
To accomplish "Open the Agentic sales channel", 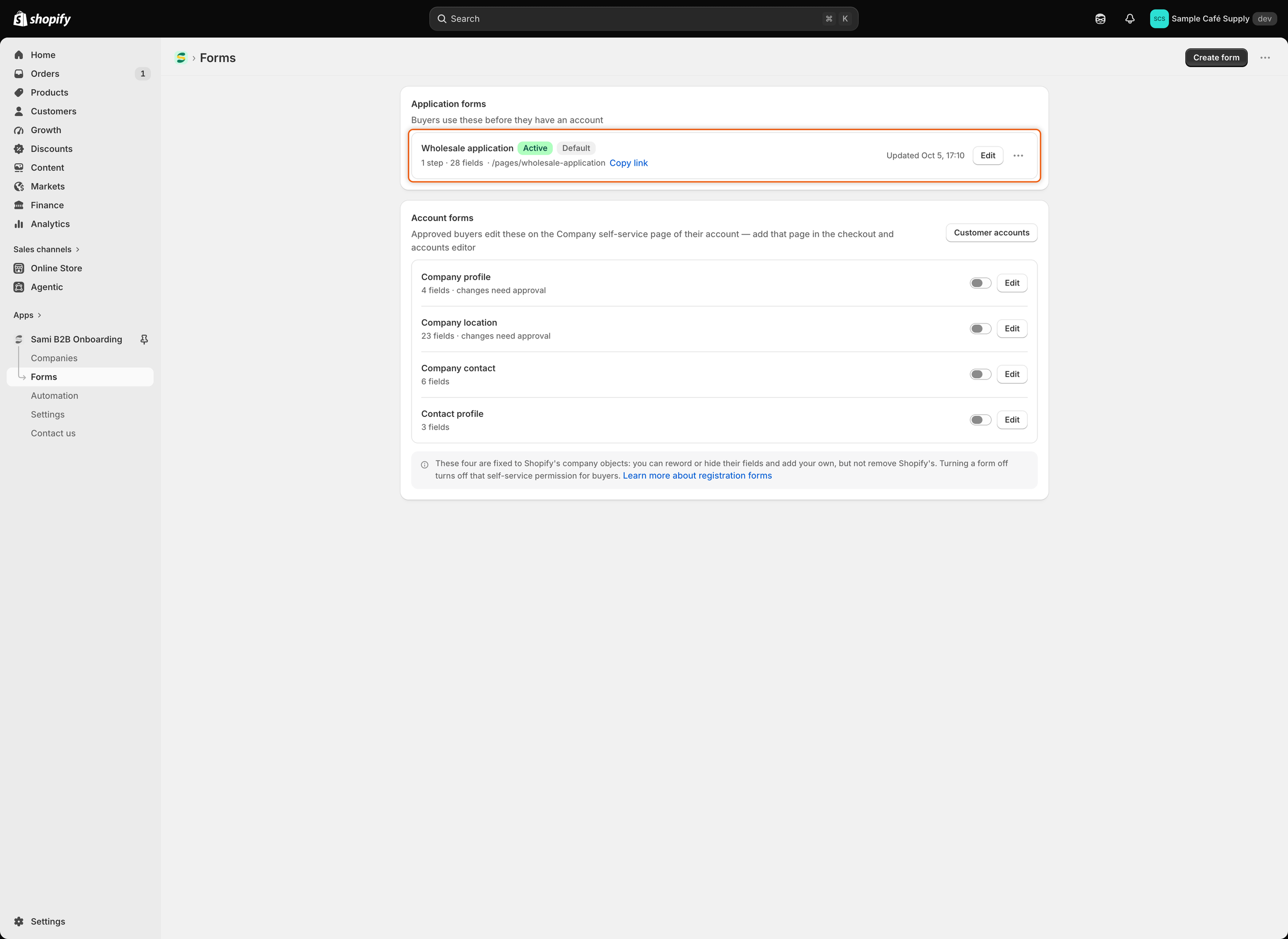I will (80, 287).
